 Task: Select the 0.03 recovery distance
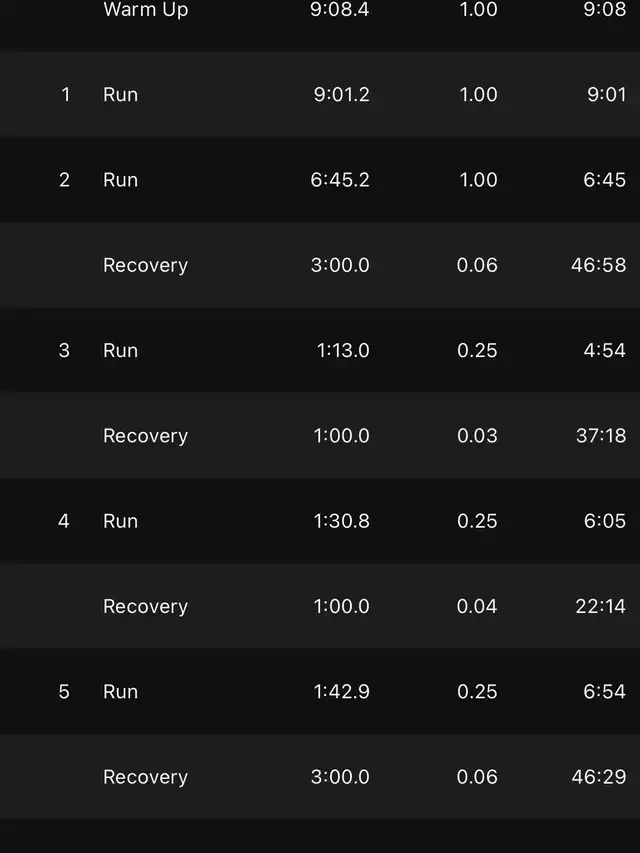tap(477, 436)
